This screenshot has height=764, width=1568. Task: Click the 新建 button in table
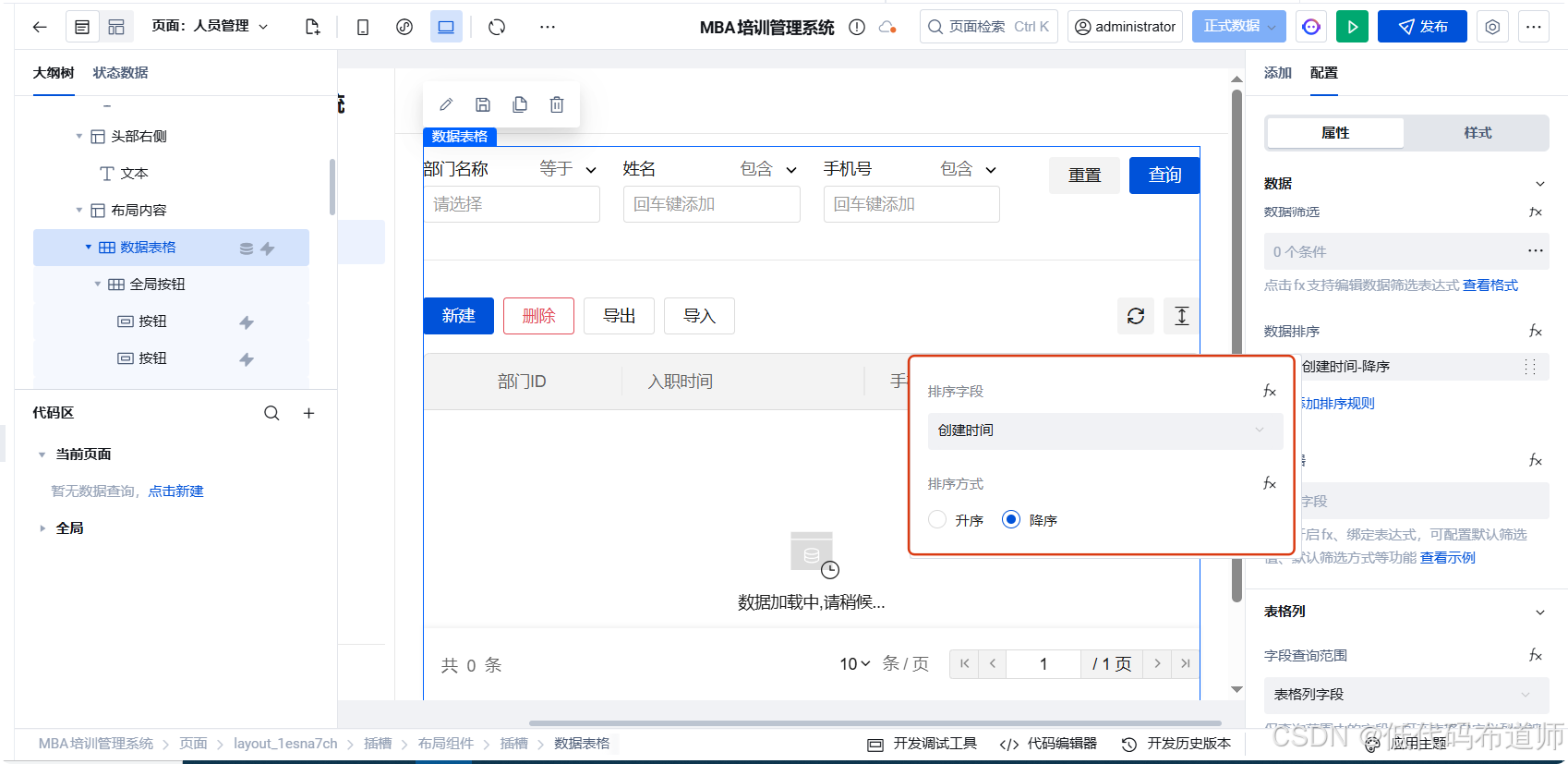[459, 316]
